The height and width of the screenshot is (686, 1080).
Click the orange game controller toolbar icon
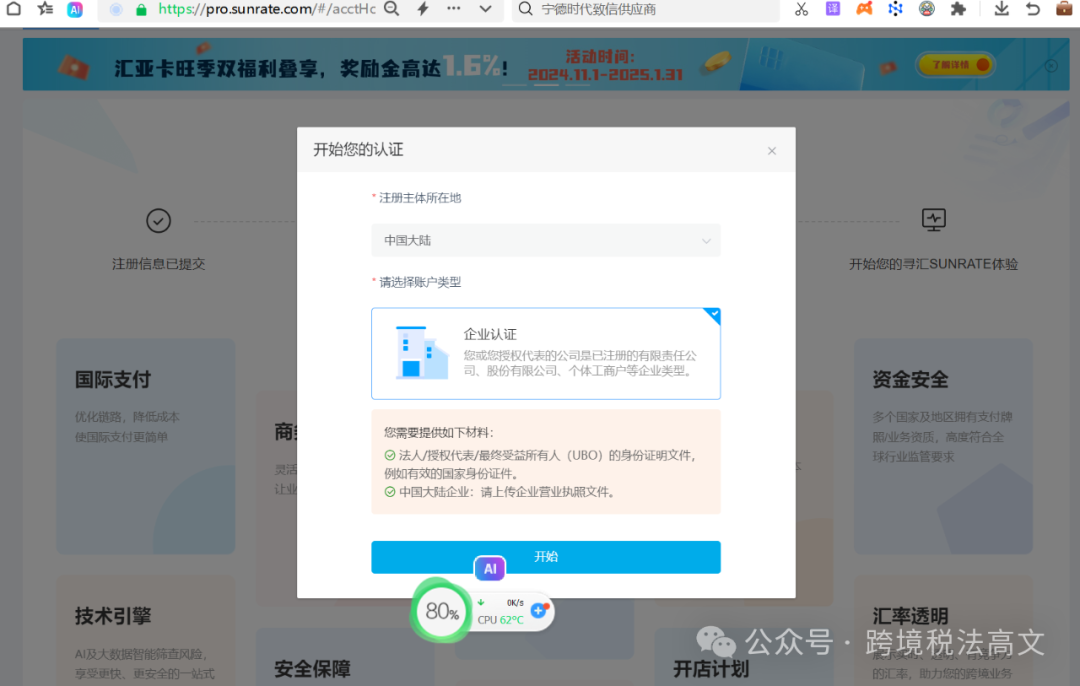click(x=864, y=10)
